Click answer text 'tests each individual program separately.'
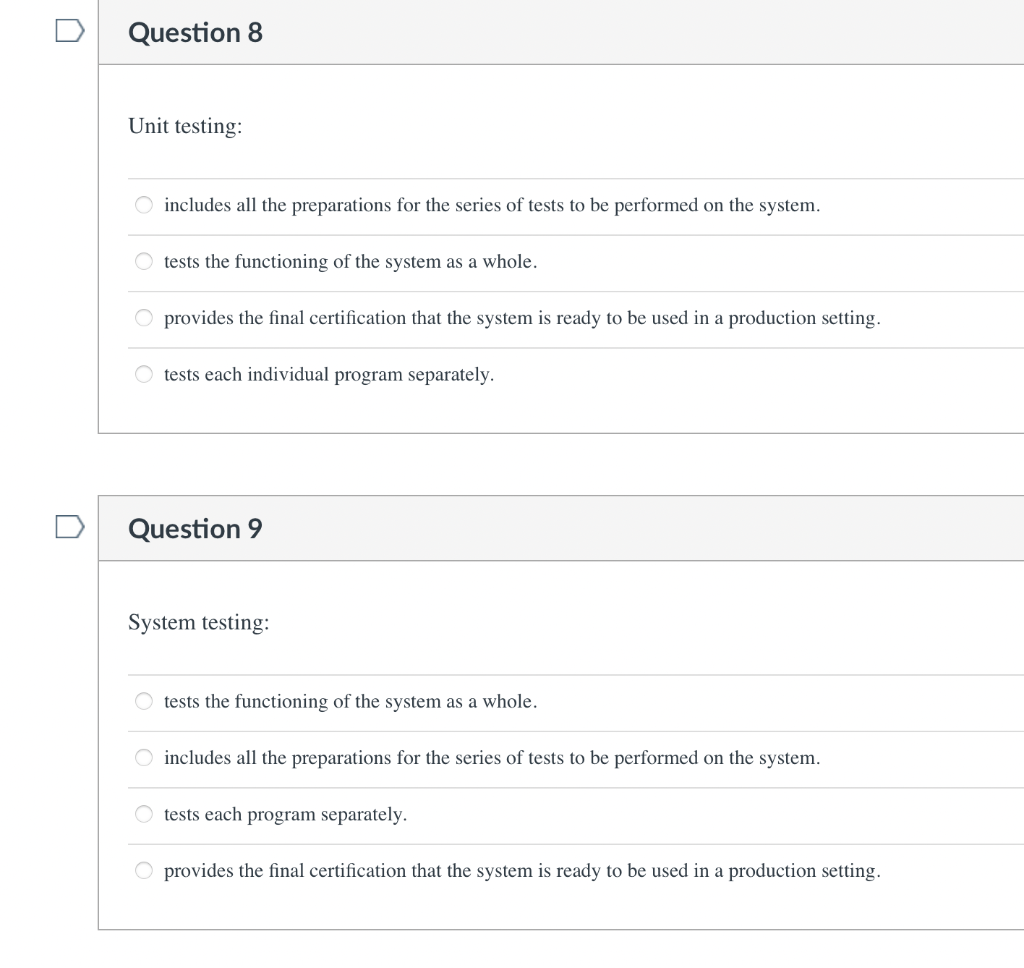This screenshot has width=1024, height=968. pos(329,375)
